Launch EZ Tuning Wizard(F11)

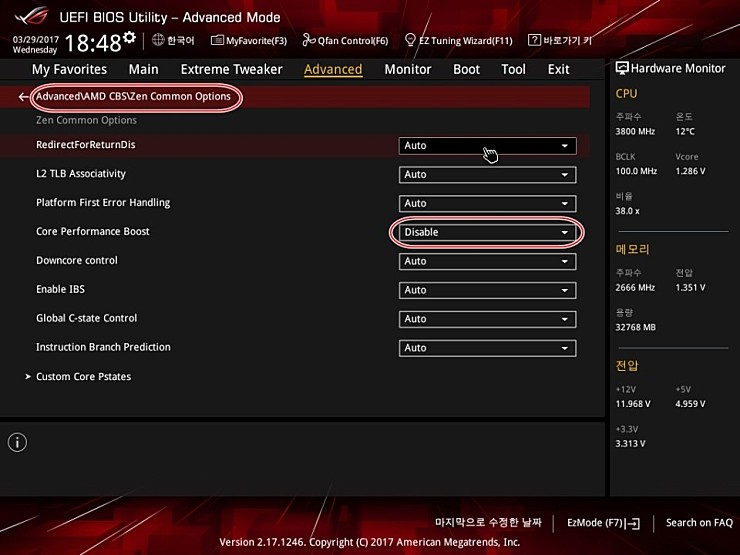458,41
